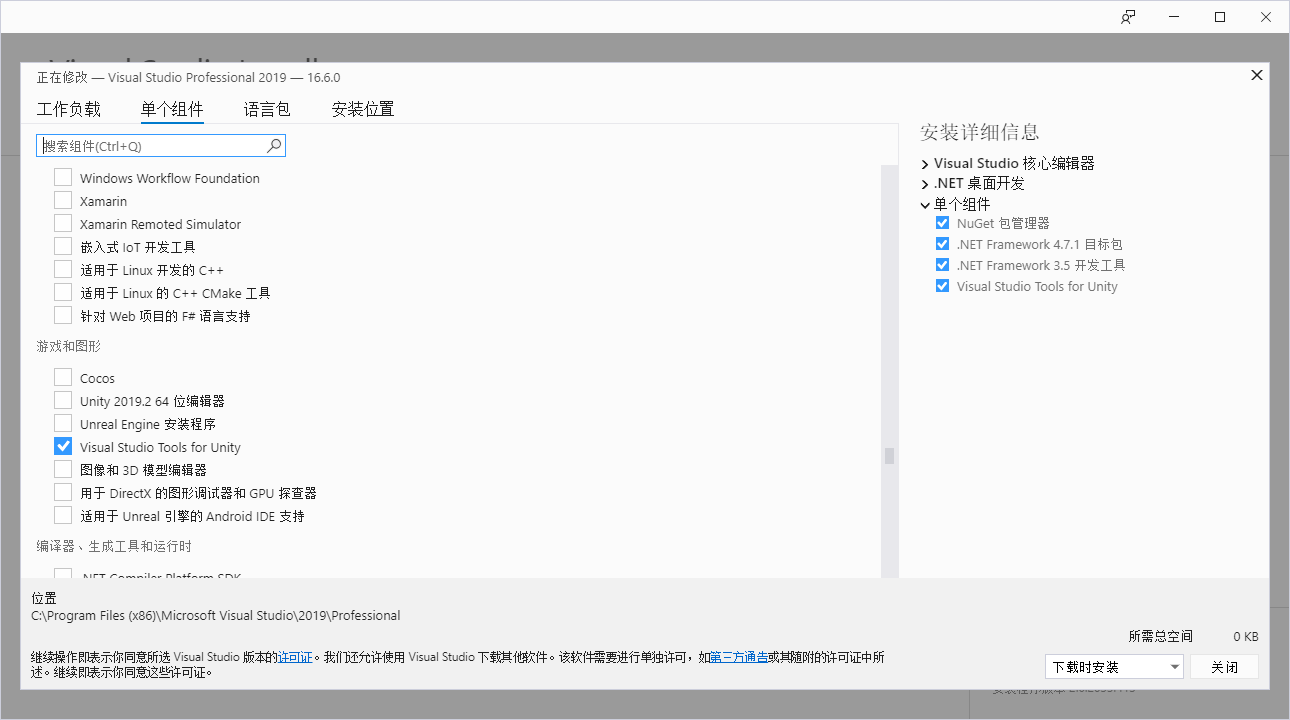Close the modify dialog with X
The height and width of the screenshot is (720, 1290).
1257,75
